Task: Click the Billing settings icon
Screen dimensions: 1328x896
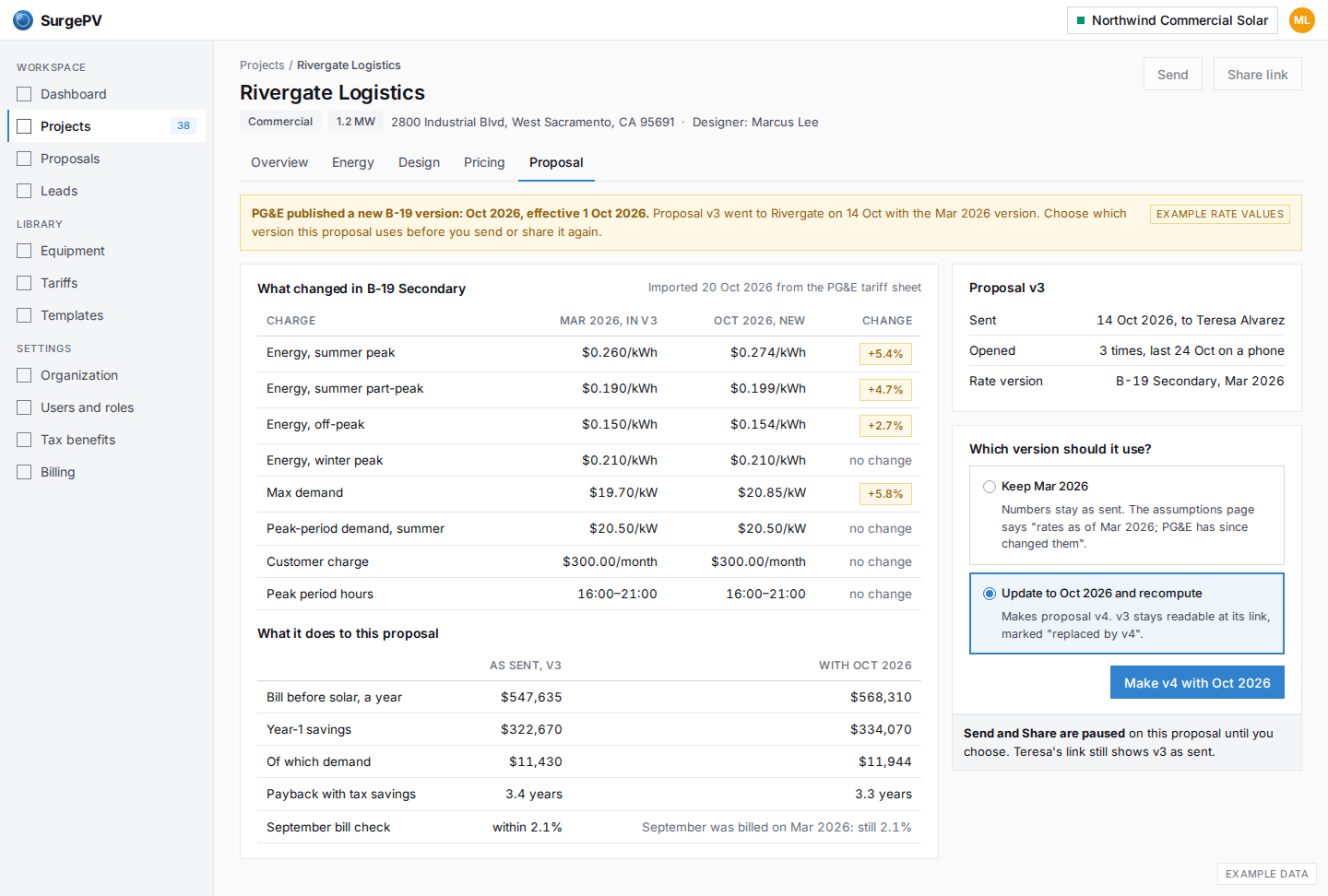Action: [x=24, y=472]
